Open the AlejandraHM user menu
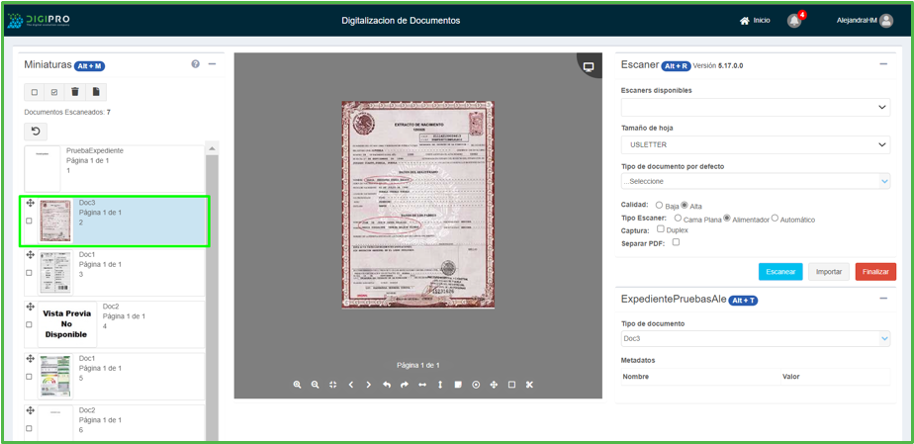The image size is (914, 444). (x=864, y=20)
